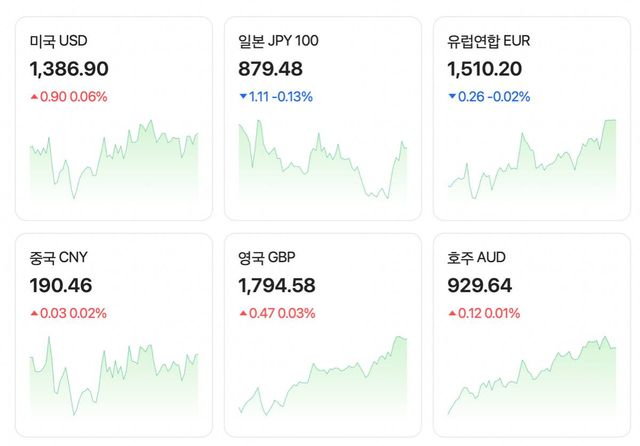This screenshot has height=446, width=640.
Task: Click the blue down arrow on JPY card
Action: click(243, 97)
